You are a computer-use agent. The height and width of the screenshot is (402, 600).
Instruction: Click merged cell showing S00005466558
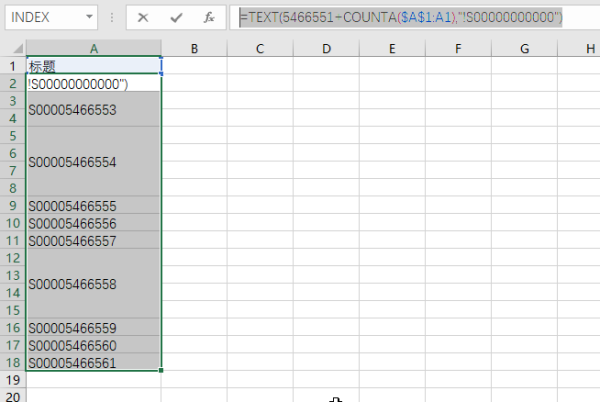[93, 284]
